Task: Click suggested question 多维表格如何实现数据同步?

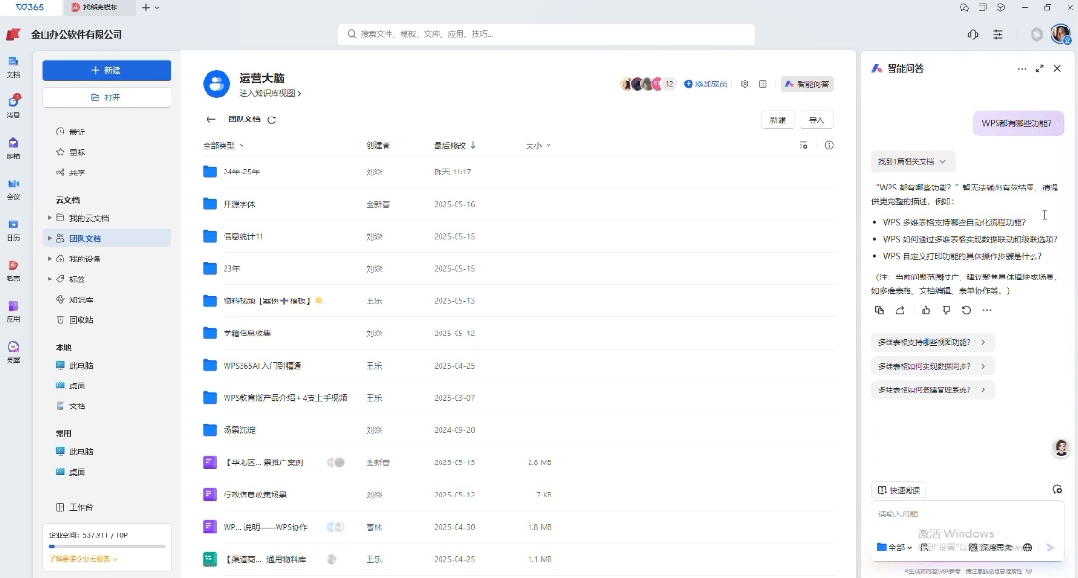Action: [x=932, y=366]
